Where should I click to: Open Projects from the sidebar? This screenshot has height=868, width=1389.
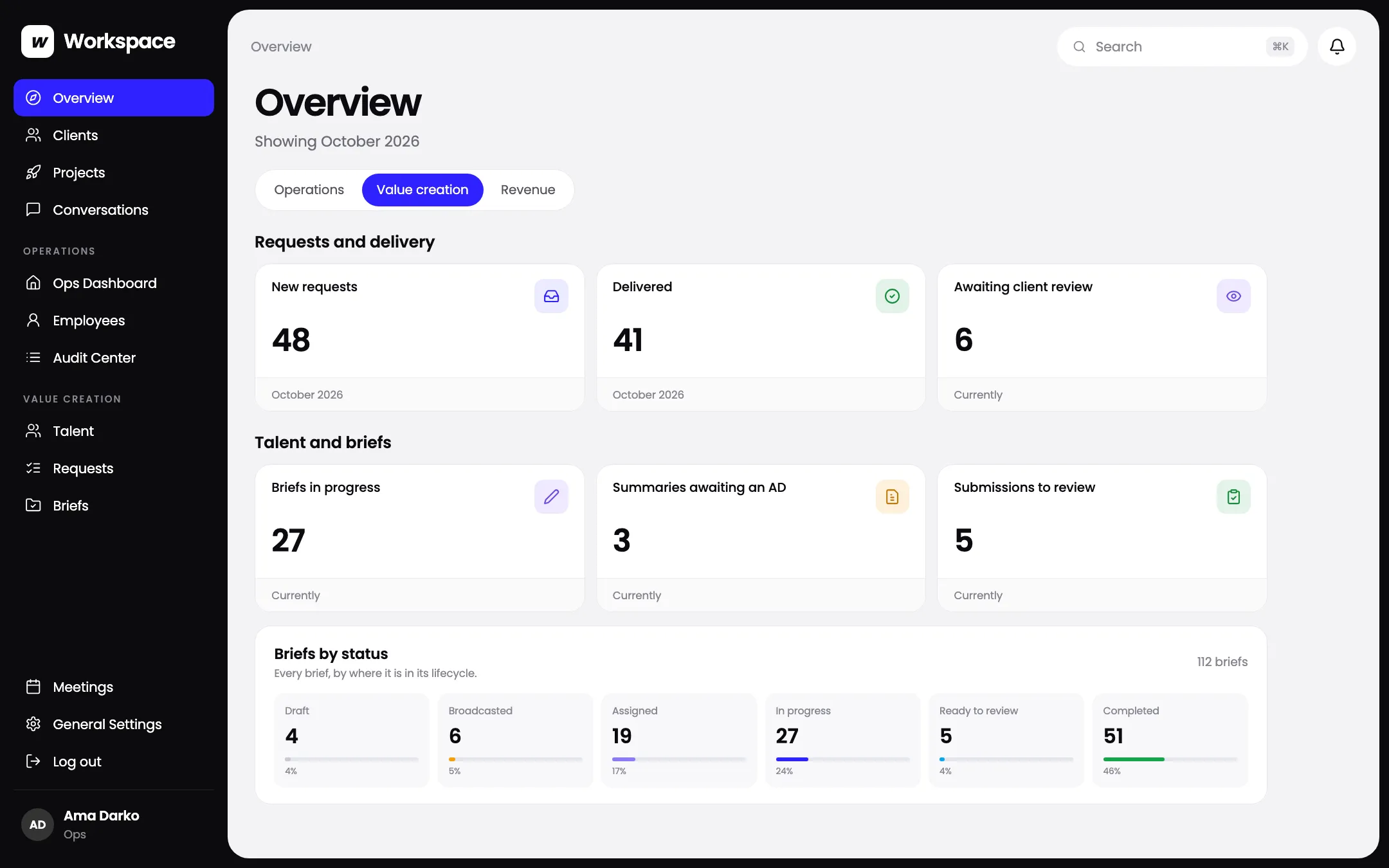coord(114,172)
